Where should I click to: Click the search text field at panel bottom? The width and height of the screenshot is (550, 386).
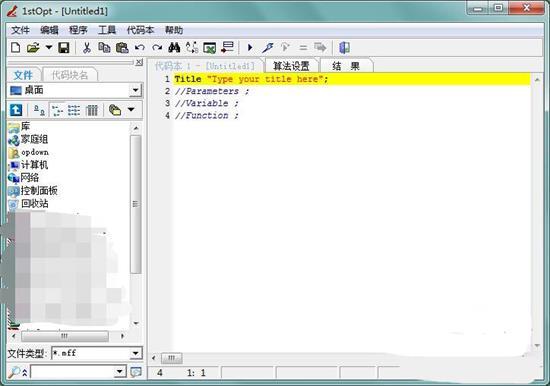pyautogui.click(x=73, y=372)
